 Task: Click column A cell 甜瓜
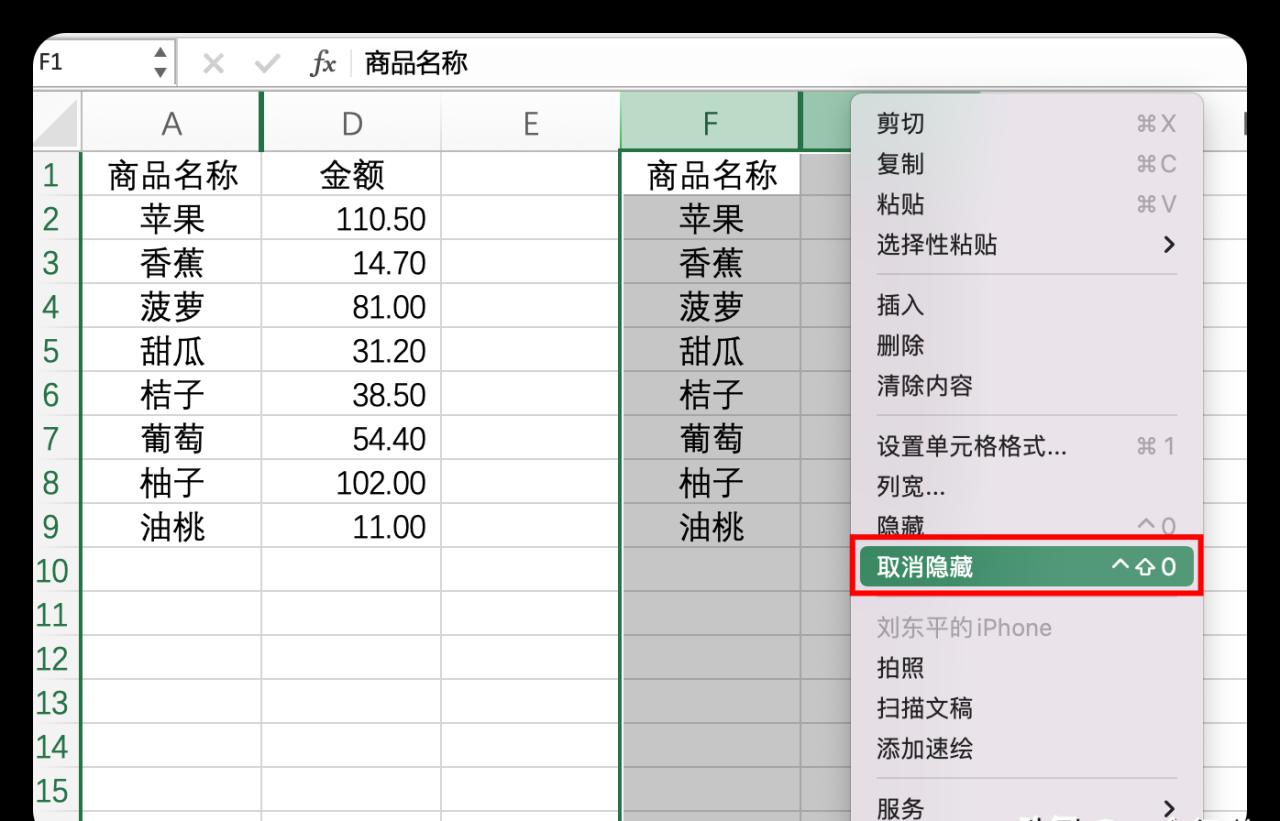(x=172, y=351)
